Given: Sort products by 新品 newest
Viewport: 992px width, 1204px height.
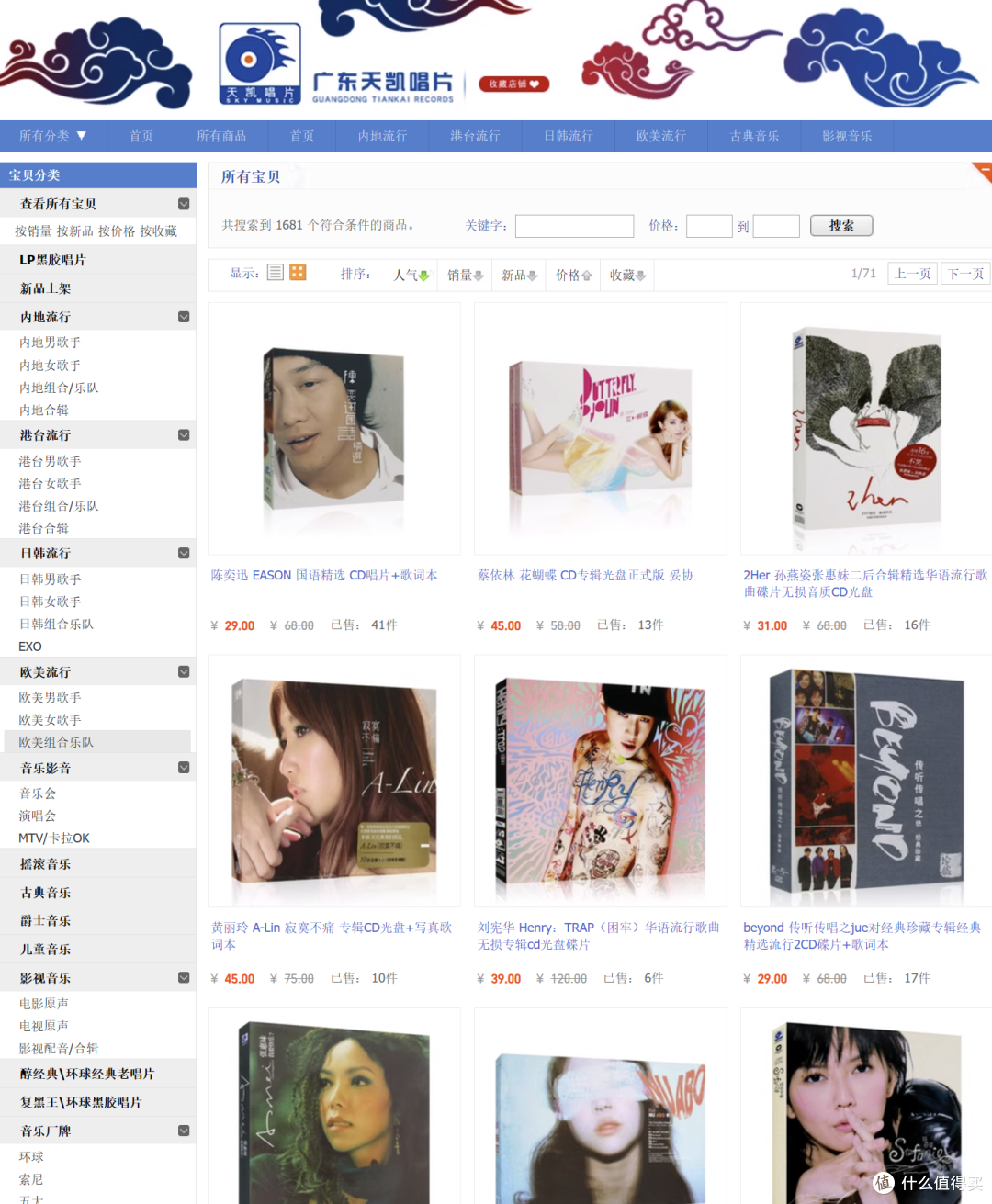Looking at the screenshot, I should coord(519,275).
